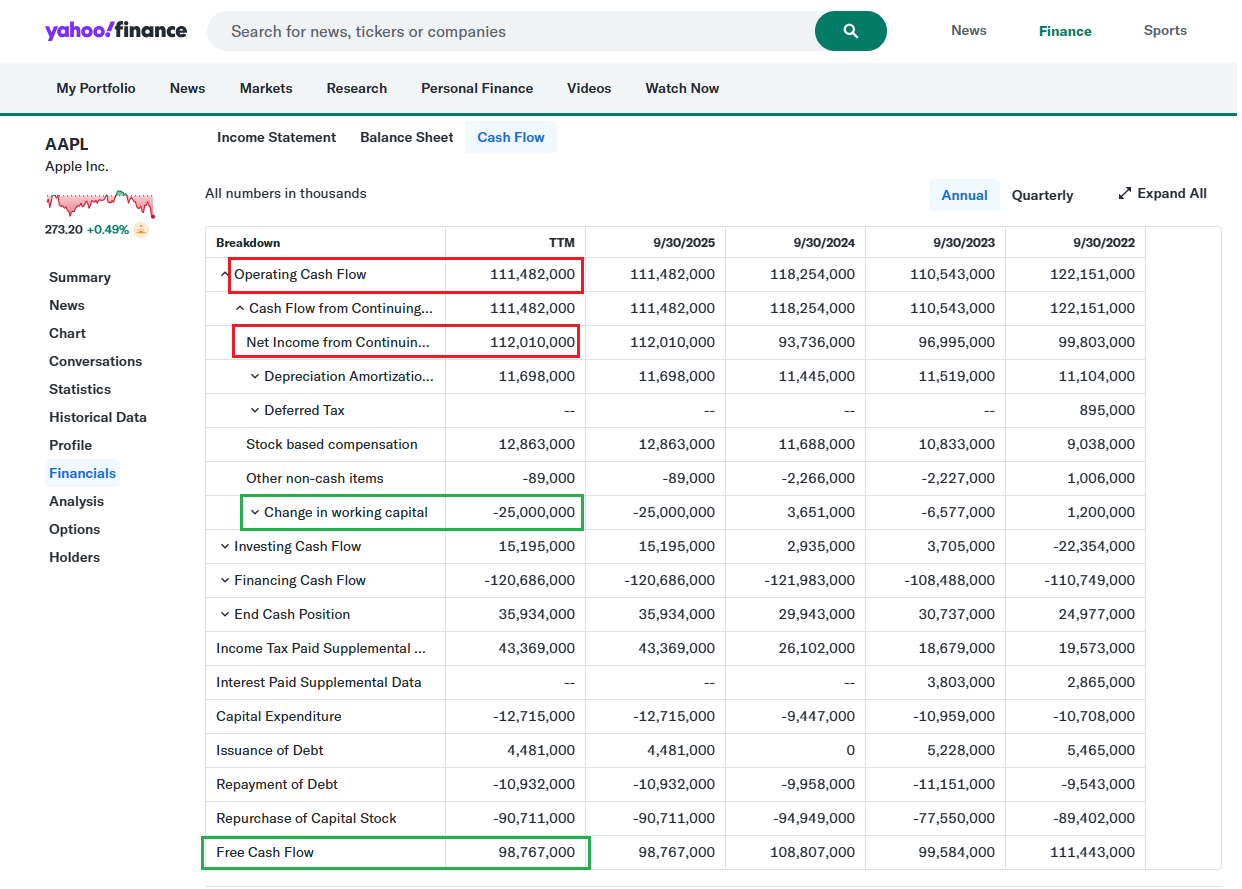Open the Markets navigation menu
Screen dimensions: 1242x889
tap(266, 88)
